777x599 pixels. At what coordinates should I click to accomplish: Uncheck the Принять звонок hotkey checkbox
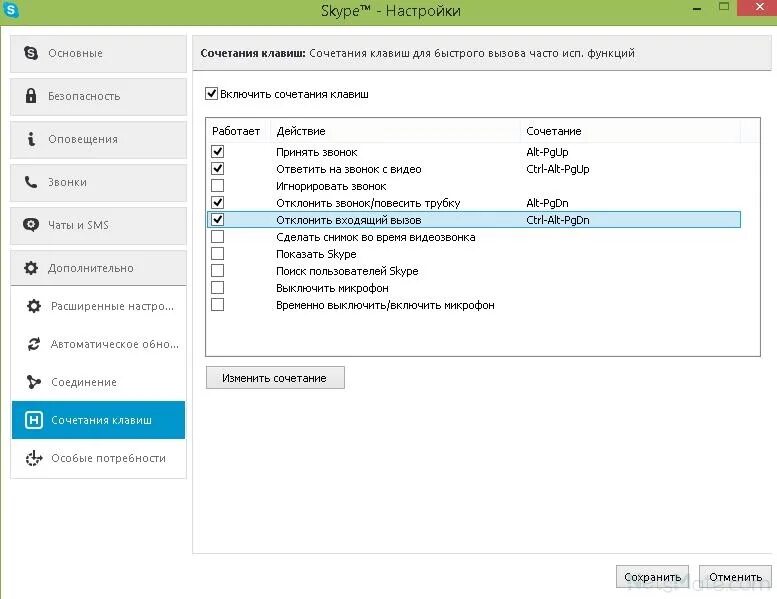pos(218,152)
